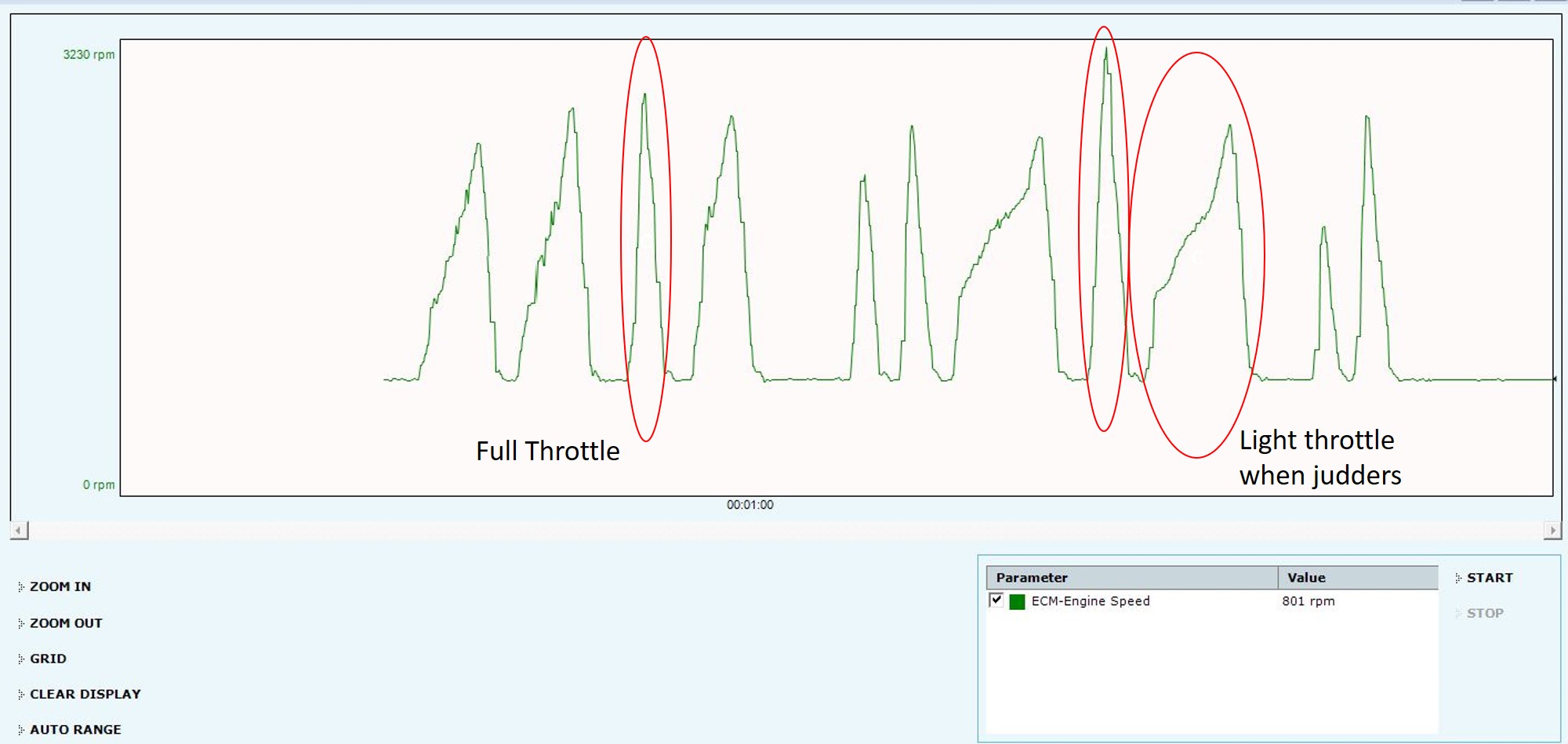Screen dimensions: 1568x744
Task: Click the Parameter column header
Action: coord(1031,578)
